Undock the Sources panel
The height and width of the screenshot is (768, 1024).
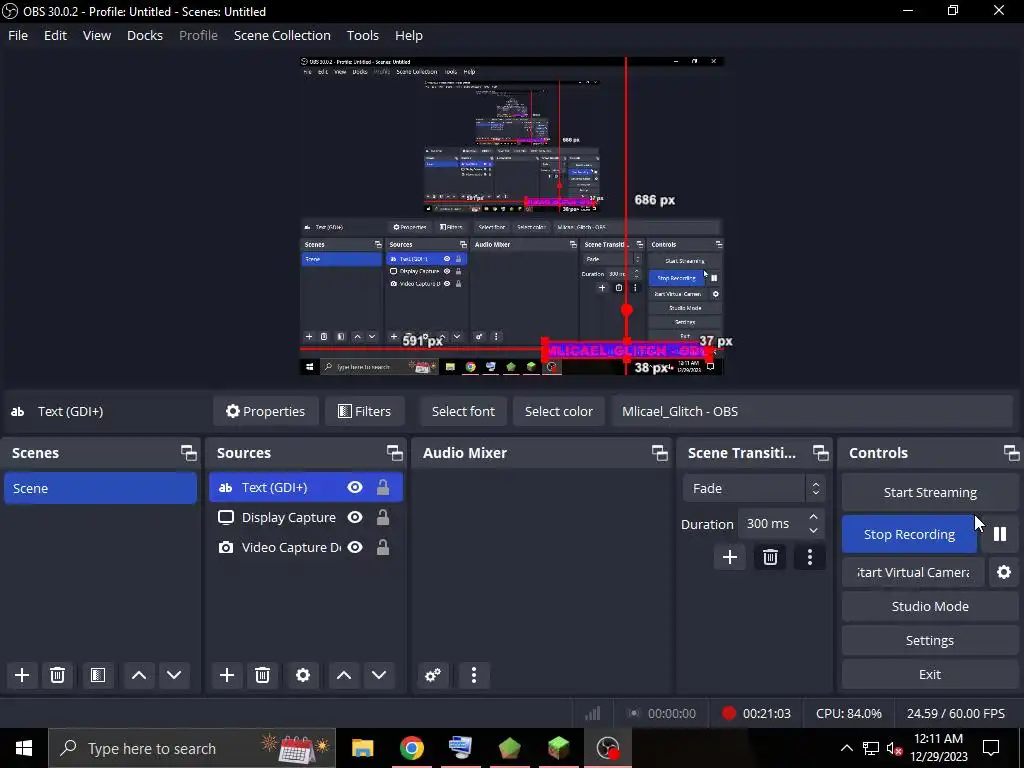click(x=394, y=453)
